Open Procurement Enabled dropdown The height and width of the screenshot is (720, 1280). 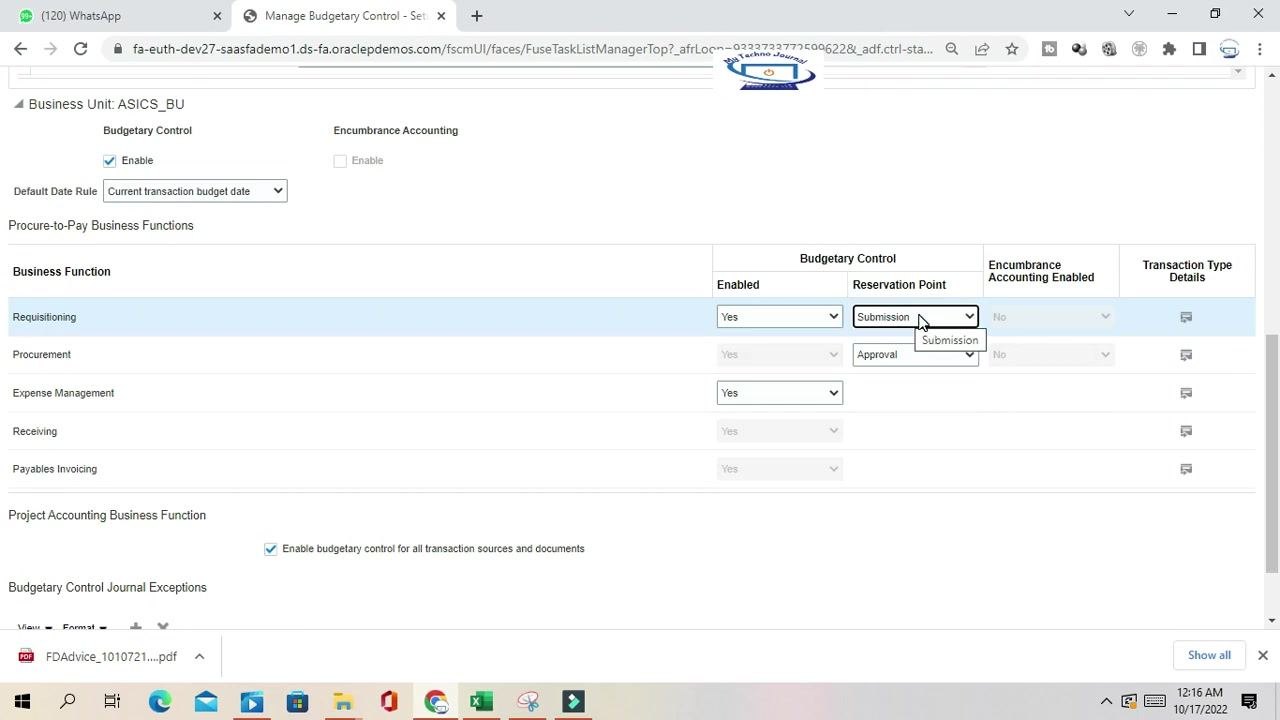click(x=780, y=355)
